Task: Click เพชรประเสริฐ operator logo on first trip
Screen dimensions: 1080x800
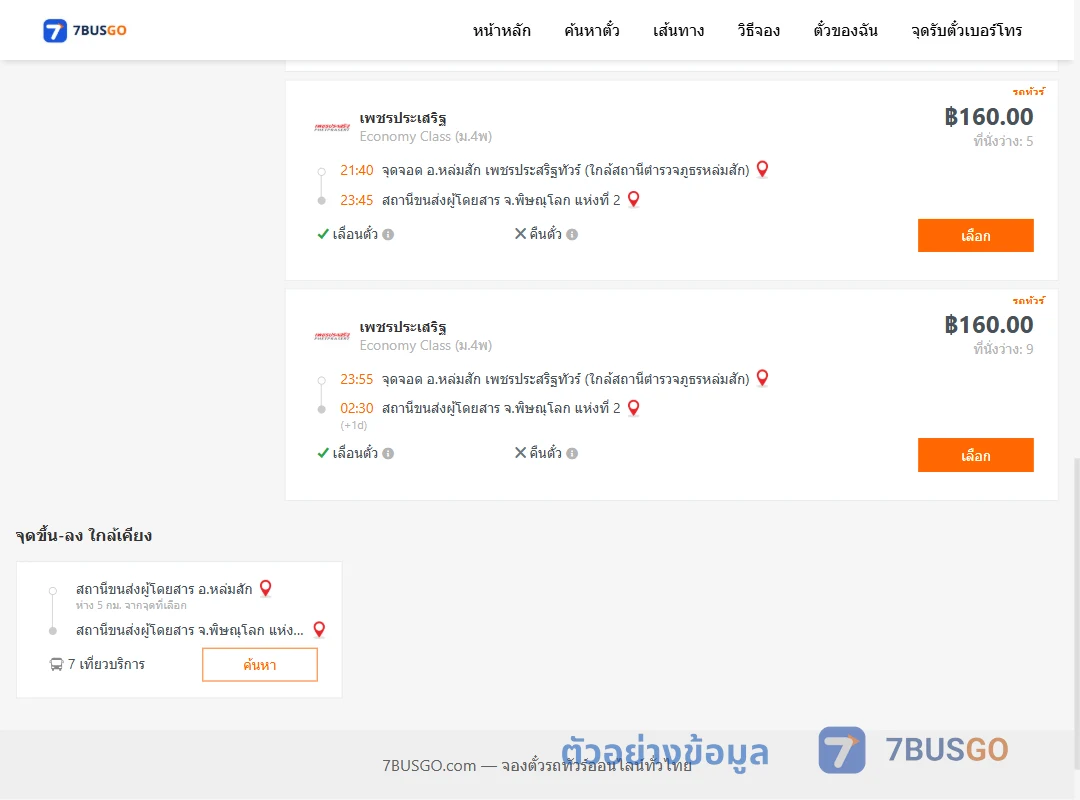Action: (332, 127)
